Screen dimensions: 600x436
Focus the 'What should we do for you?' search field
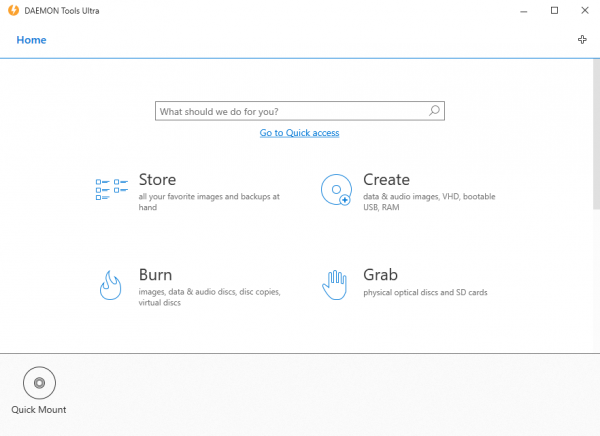tap(300, 111)
